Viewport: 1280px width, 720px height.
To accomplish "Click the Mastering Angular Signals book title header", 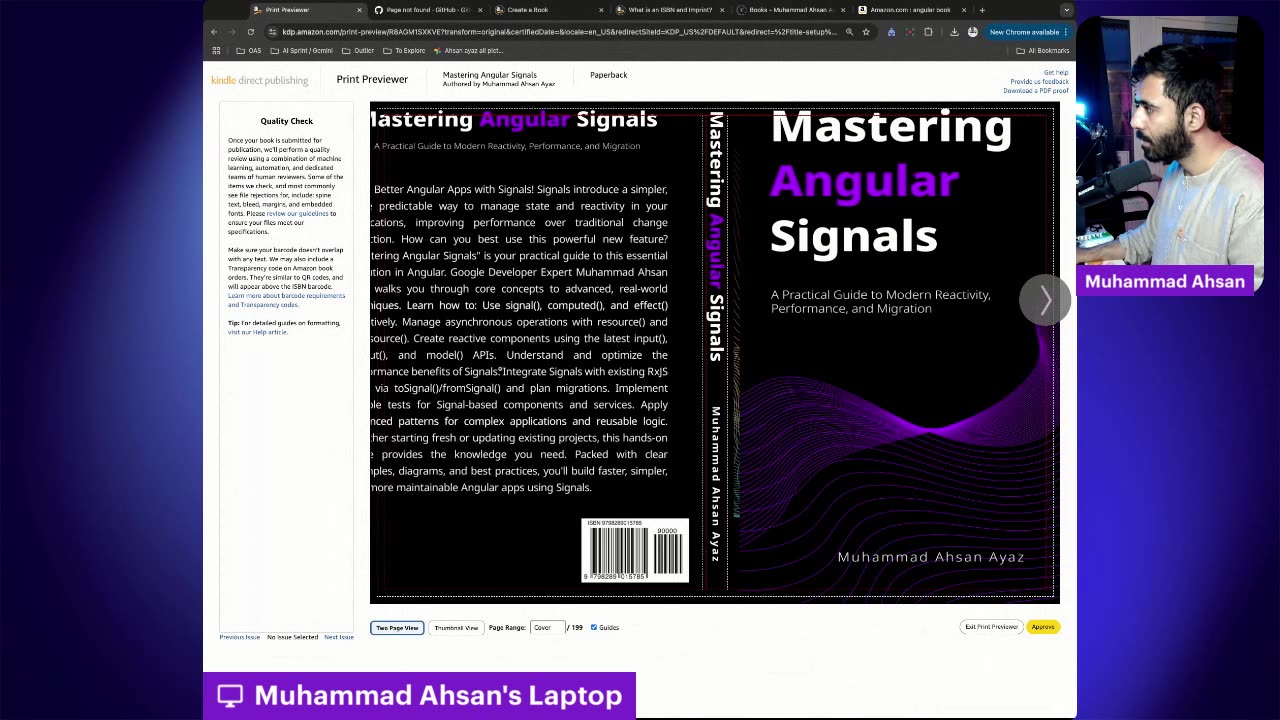I will pyautogui.click(x=490, y=75).
